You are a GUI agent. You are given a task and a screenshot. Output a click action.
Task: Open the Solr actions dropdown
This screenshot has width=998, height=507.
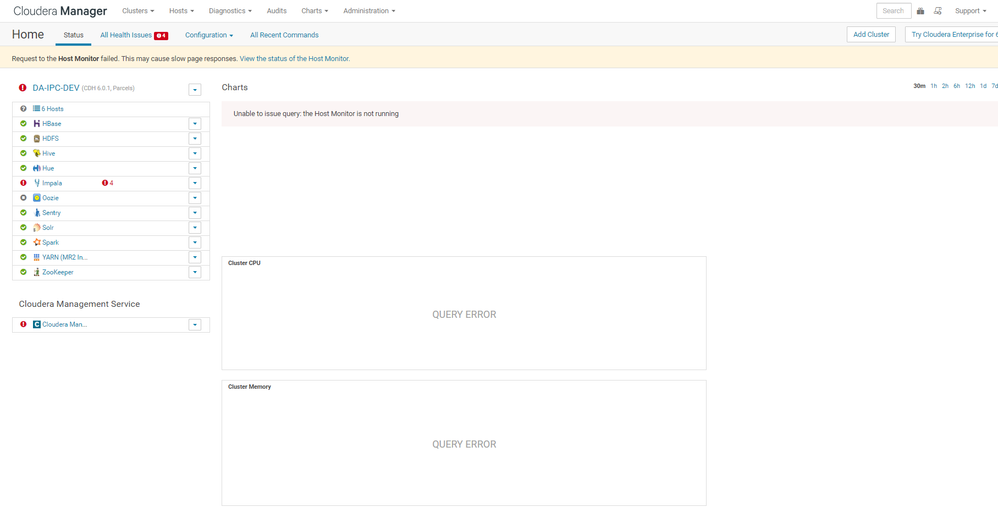[195, 228]
